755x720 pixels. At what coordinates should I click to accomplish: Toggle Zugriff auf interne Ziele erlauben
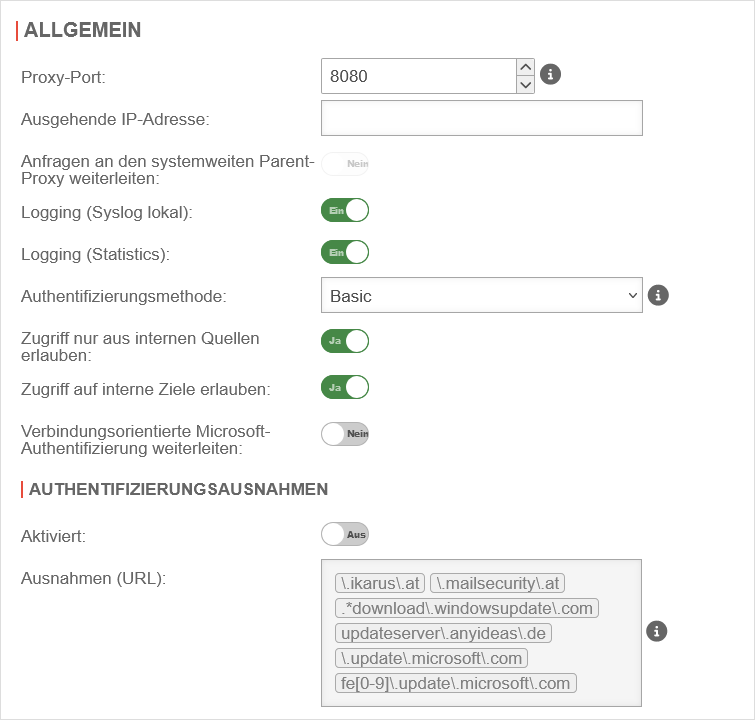pyautogui.click(x=345, y=387)
